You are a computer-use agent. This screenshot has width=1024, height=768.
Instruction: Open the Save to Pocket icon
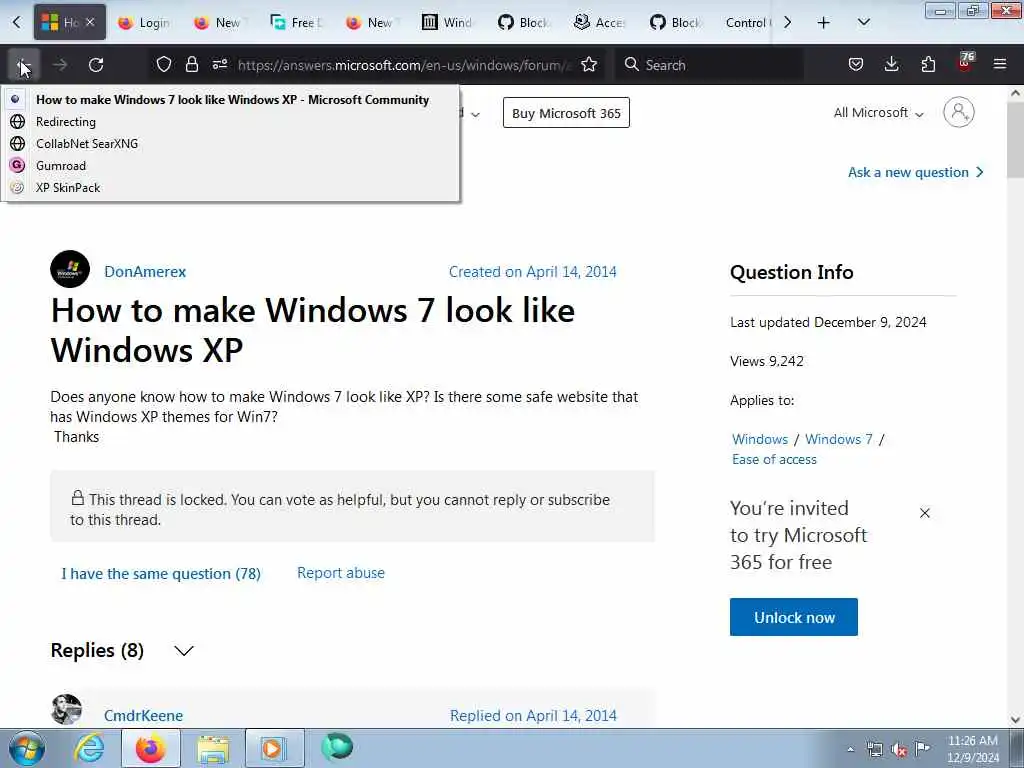(856, 65)
